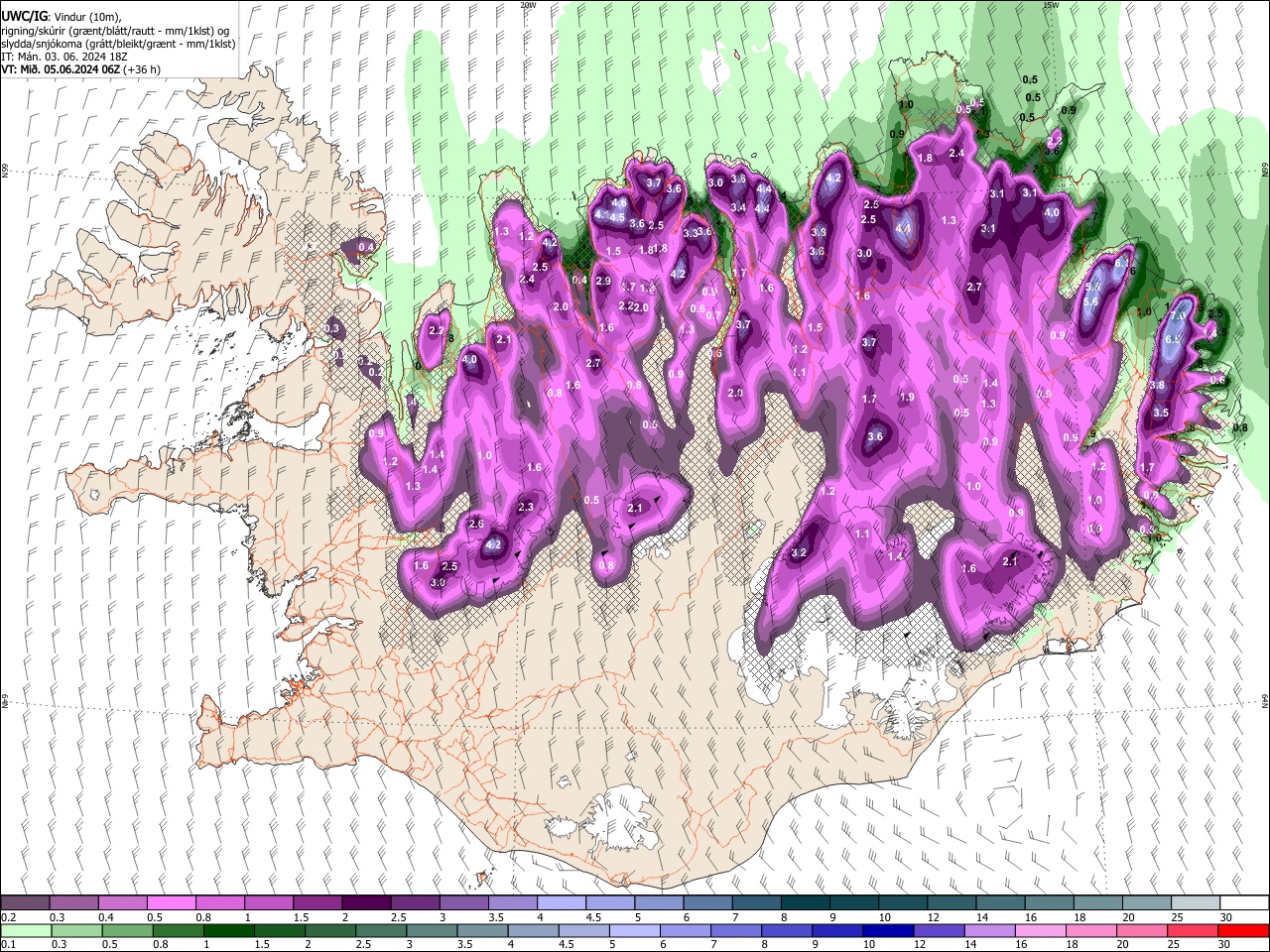Image resolution: width=1270 pixels, height=952 pixels.
Task: Click the "0.2" label under the upper legend
Action: pos(9,917)
